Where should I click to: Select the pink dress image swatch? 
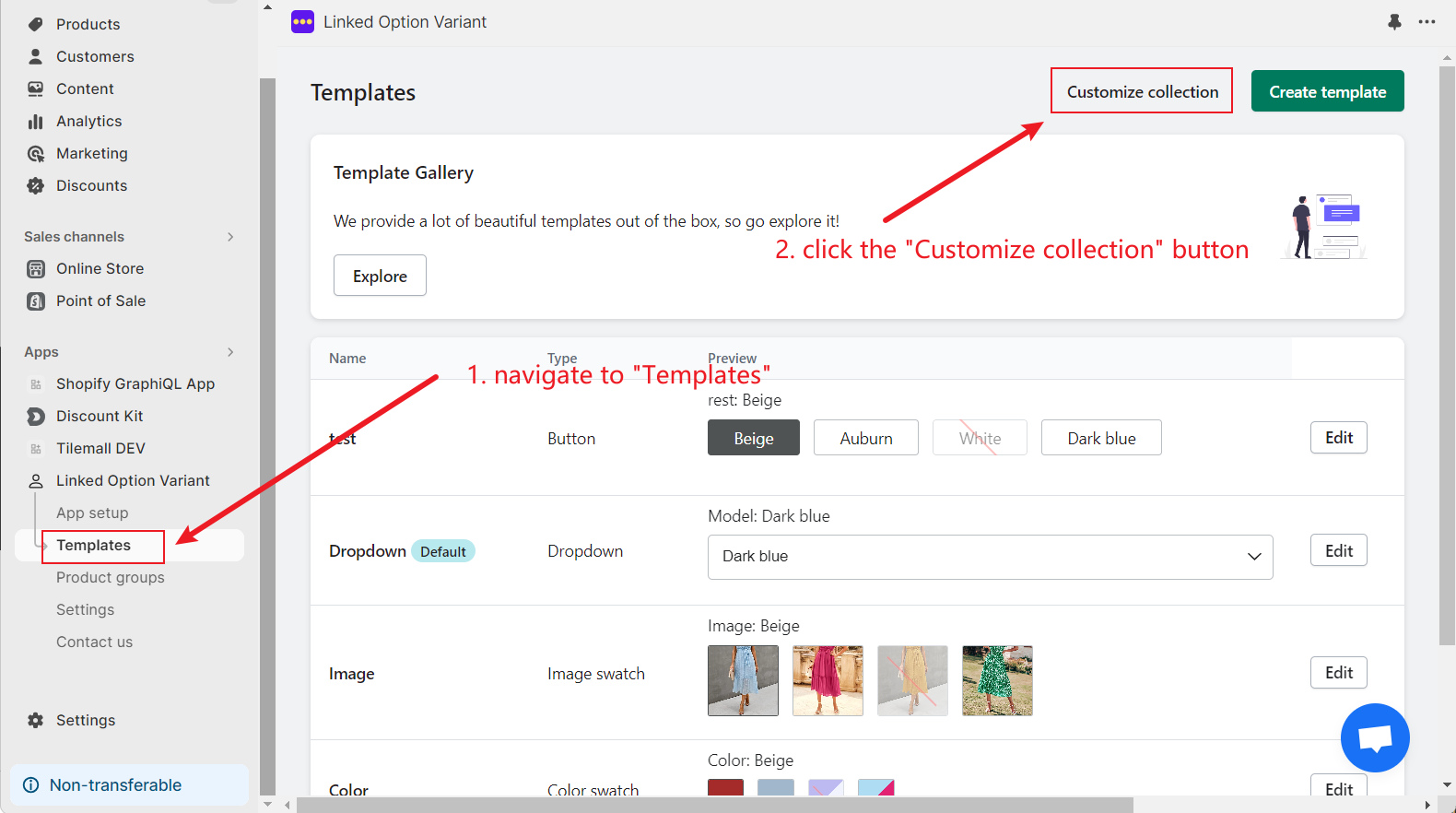(828, 681)
